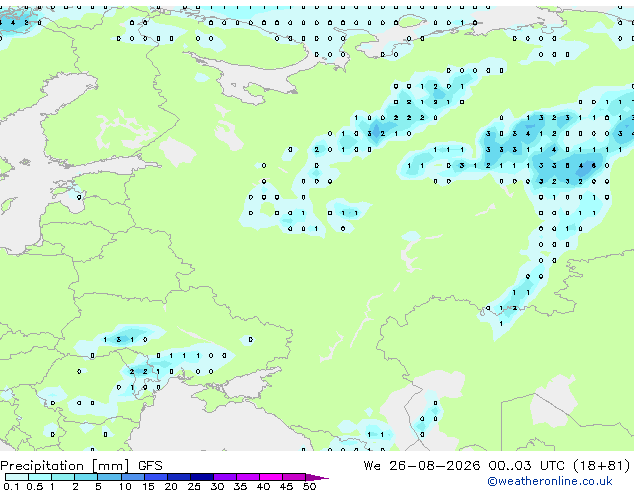Select the 0.1–0.5 mm legend color swatch
Viewport: 634px width, 490px height.
click(17, 477)
